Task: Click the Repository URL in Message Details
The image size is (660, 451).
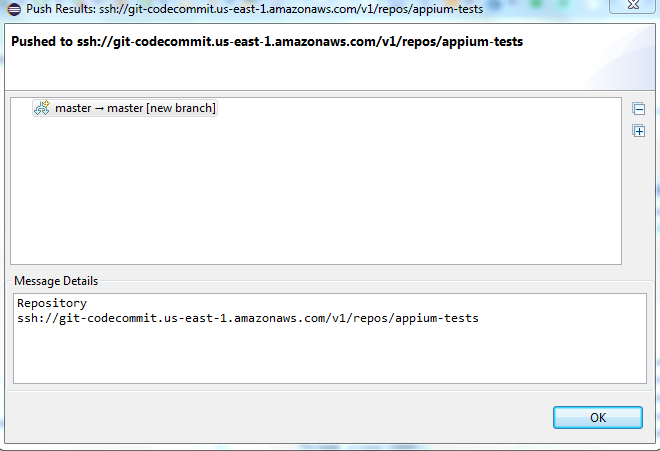Action: point(248,318)
